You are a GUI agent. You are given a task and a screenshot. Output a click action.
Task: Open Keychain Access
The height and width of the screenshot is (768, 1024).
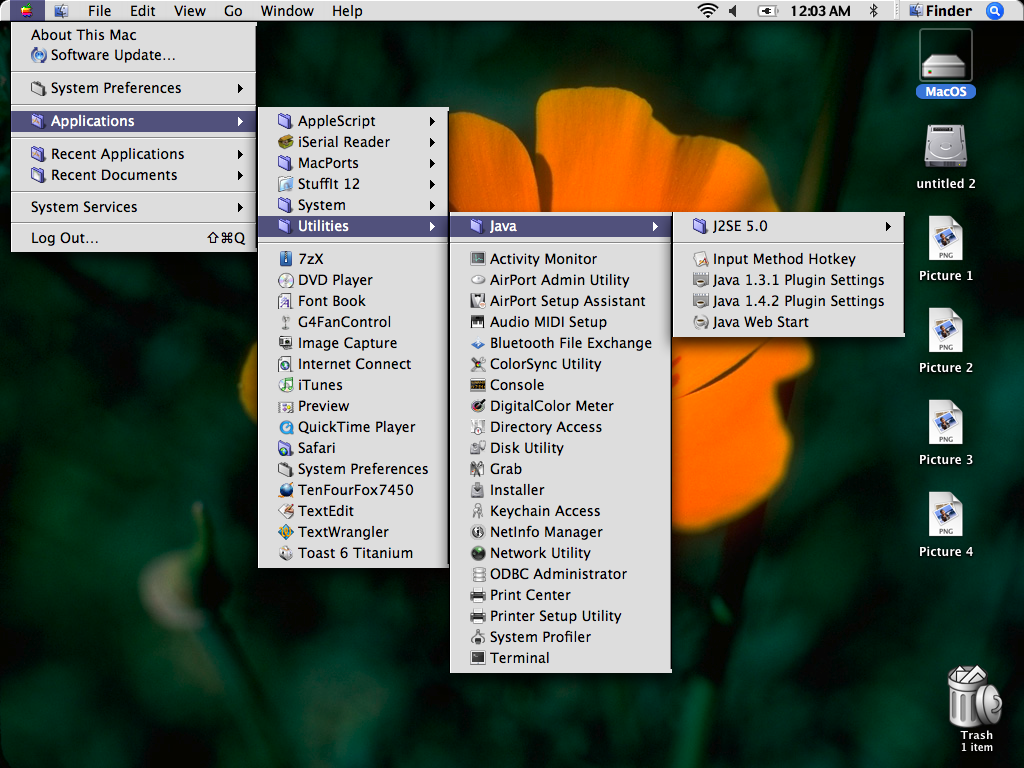[560, 511]
